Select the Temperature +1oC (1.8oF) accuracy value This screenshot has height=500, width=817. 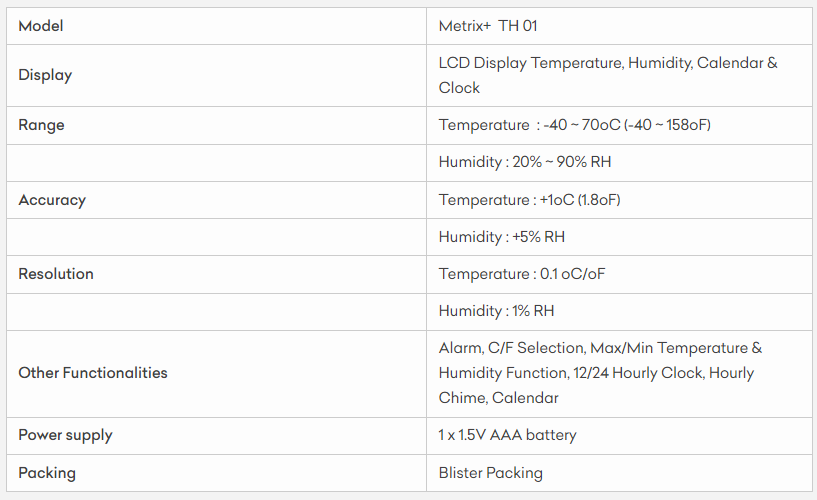click(529, 200)
